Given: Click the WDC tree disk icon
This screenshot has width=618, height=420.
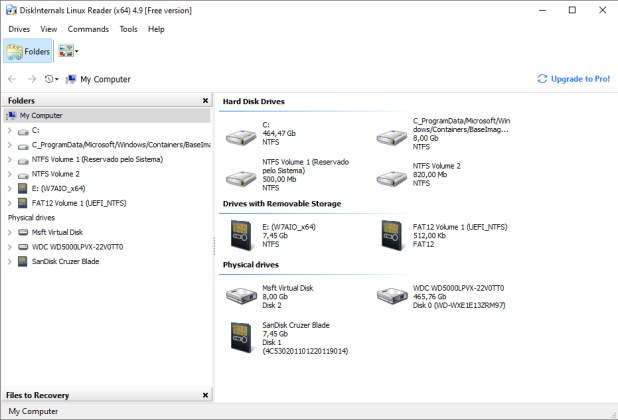Looking at the screenshot, I should pyautogui.click(x=23, y=247).
